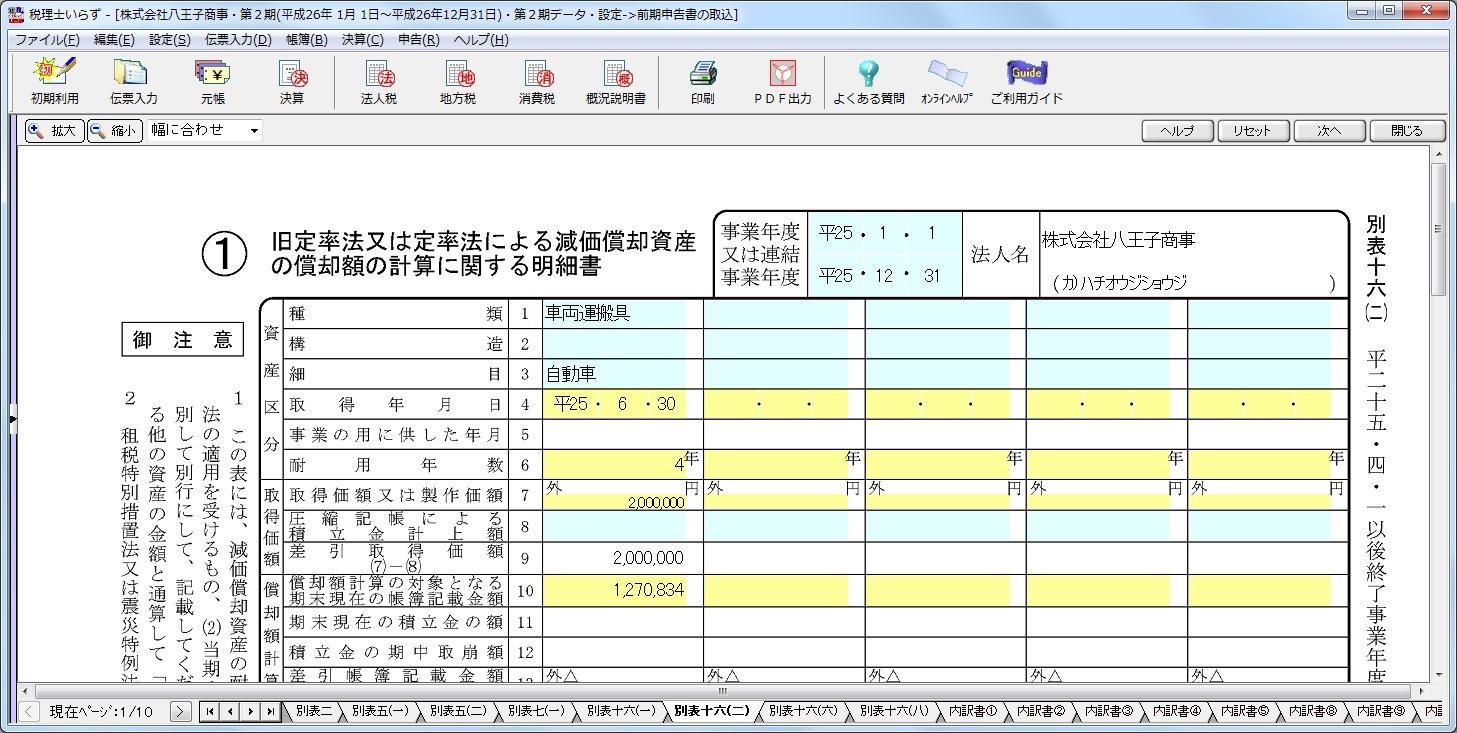Image resolution: width=1457 pixels, height=733 pixels.
Task: Click the 次へ button
Action: click(1329, 131)
